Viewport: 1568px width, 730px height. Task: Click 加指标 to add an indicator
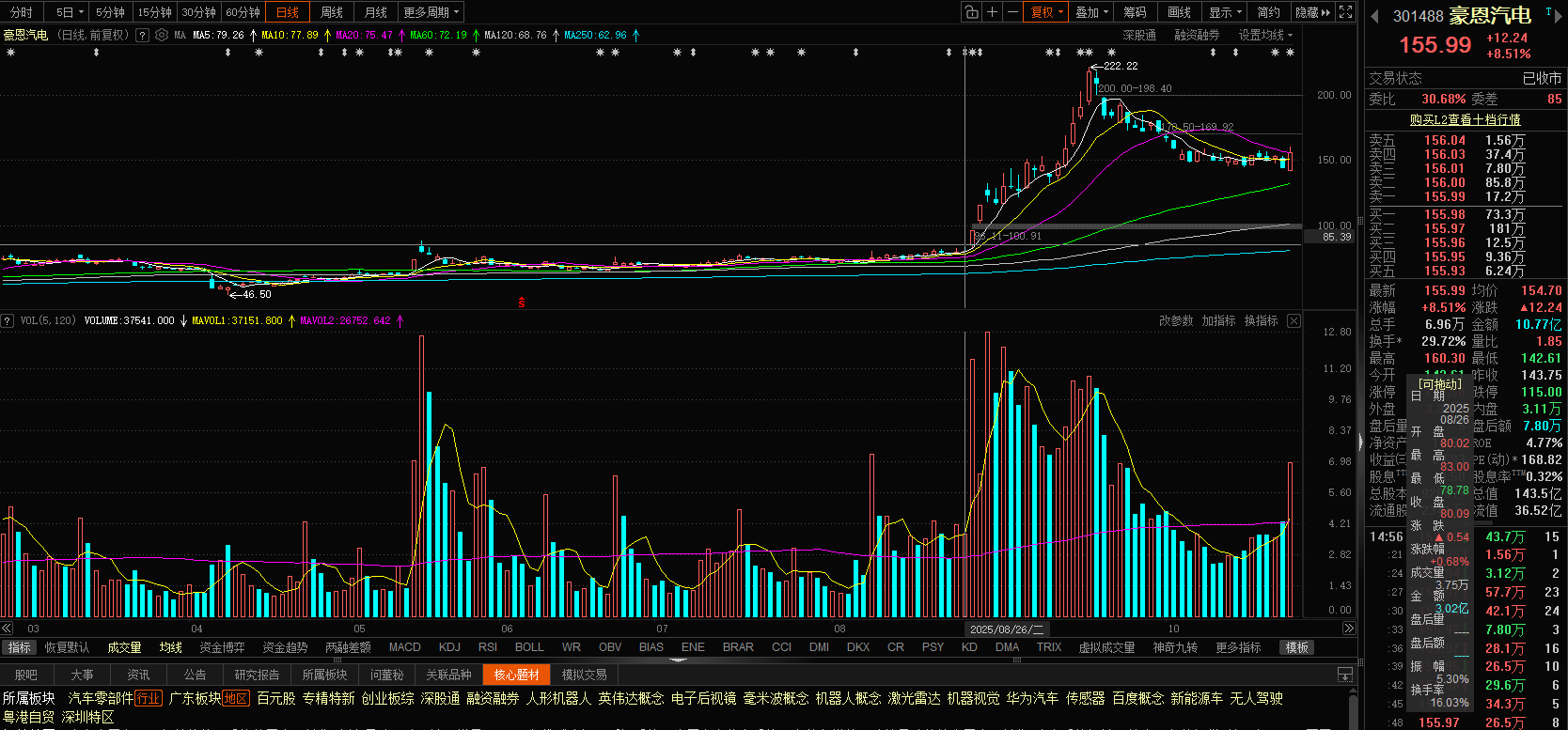tap(1218, 320)
